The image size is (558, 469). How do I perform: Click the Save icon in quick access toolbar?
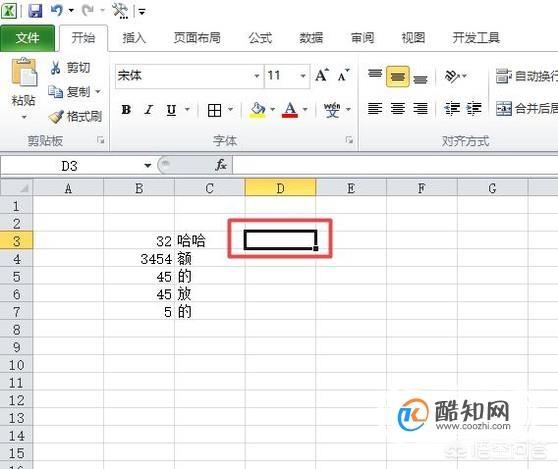35,11
